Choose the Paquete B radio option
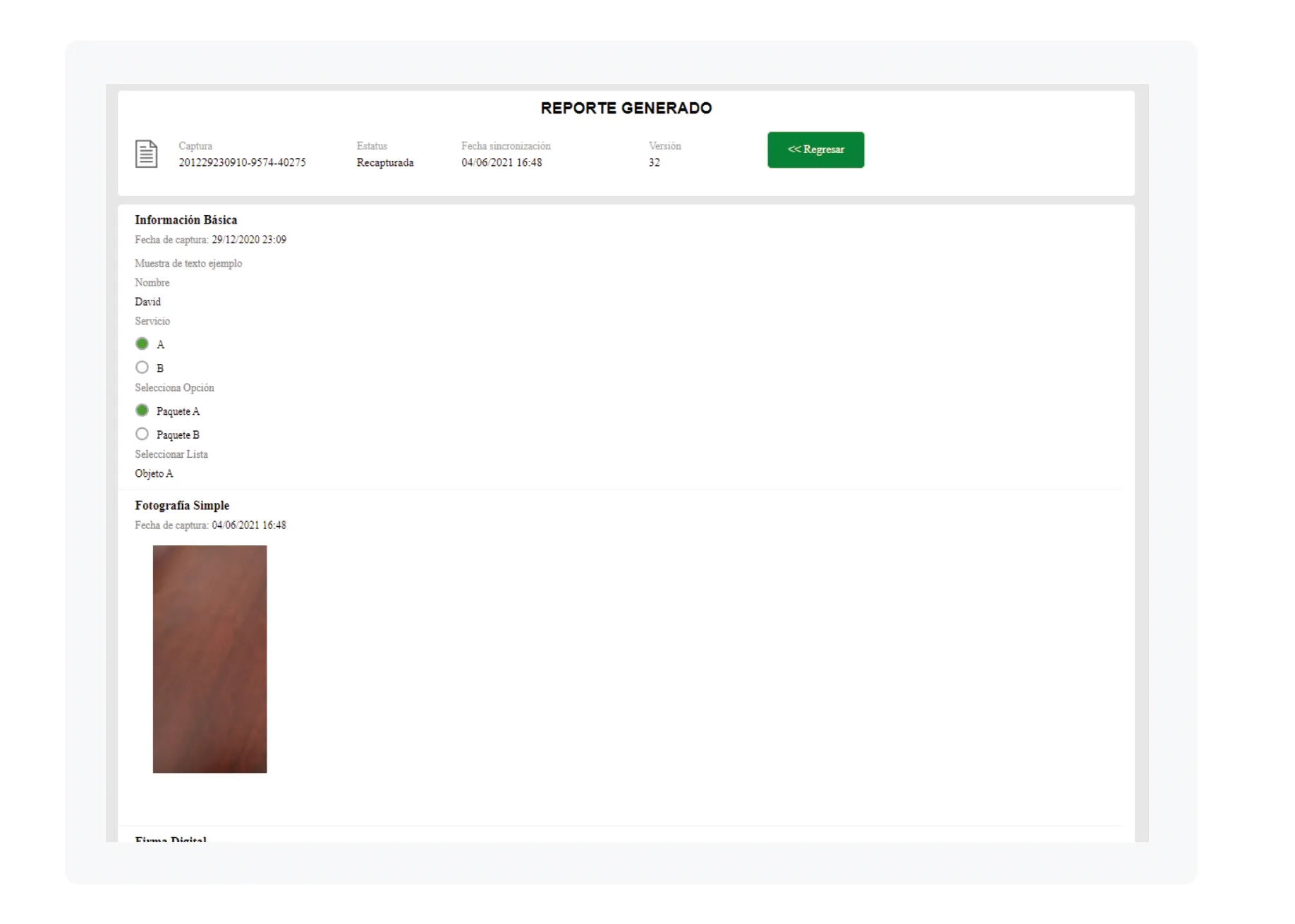The height and width of the screenshot is (924, 1295). coord(142,434)
